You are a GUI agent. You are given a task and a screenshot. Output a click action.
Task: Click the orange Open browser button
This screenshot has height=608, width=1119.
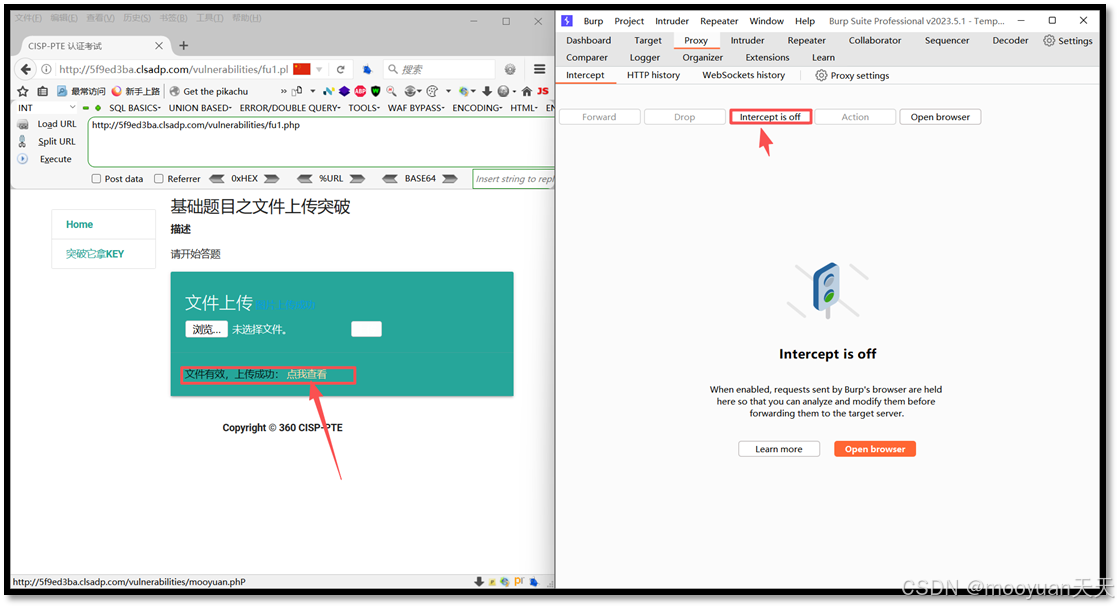point(875,449)
